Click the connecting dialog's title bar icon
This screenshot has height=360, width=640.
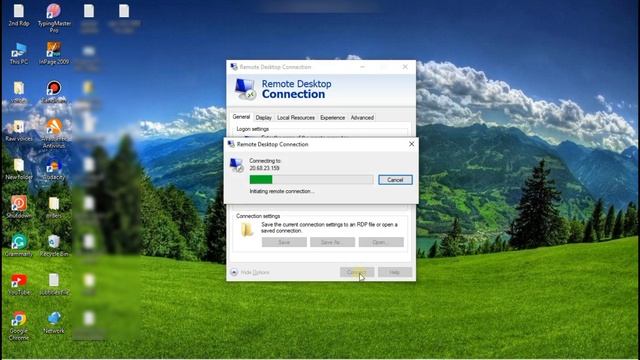231,144
